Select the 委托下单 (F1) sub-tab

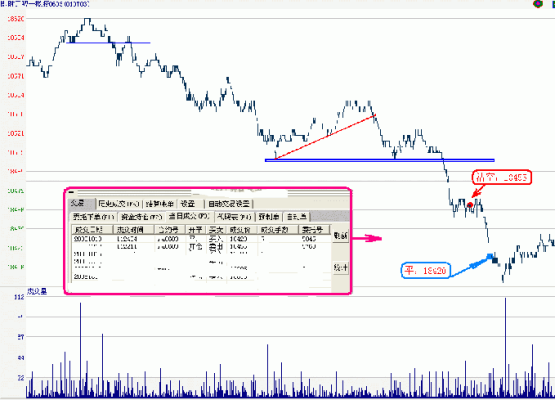click(x=93, y=216)
